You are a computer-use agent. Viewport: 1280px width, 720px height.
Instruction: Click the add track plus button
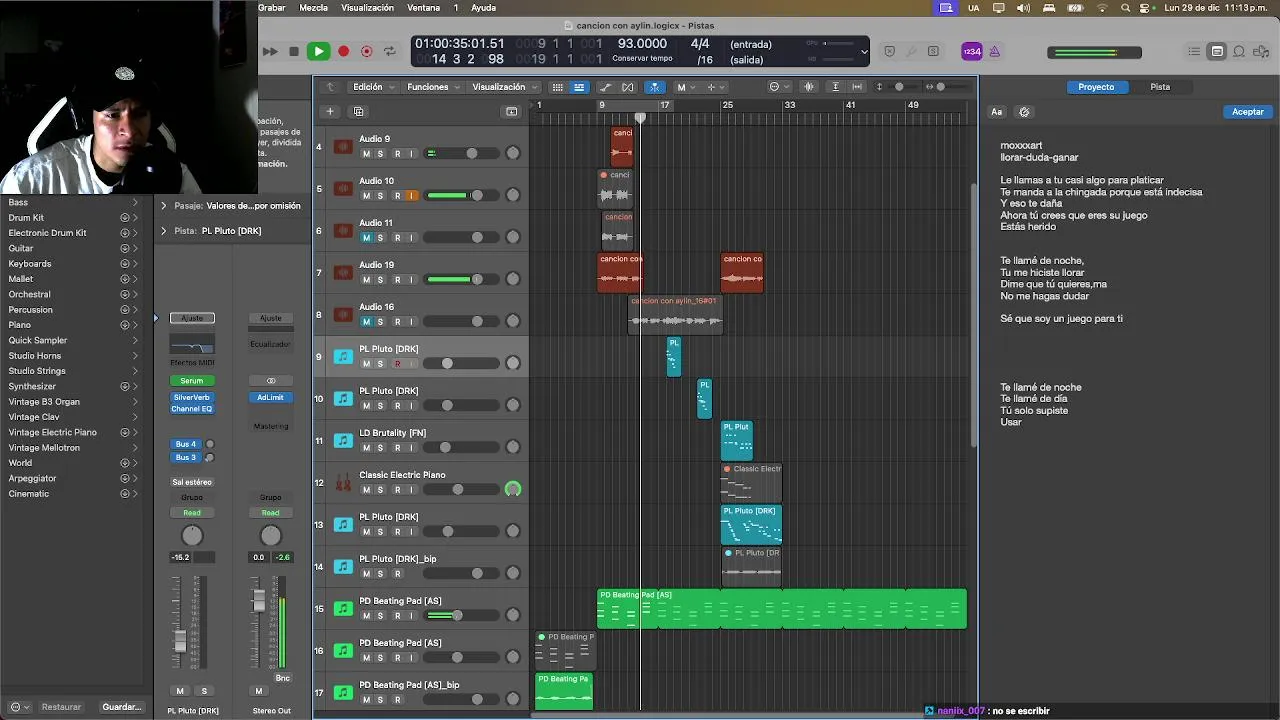point(329,111)
